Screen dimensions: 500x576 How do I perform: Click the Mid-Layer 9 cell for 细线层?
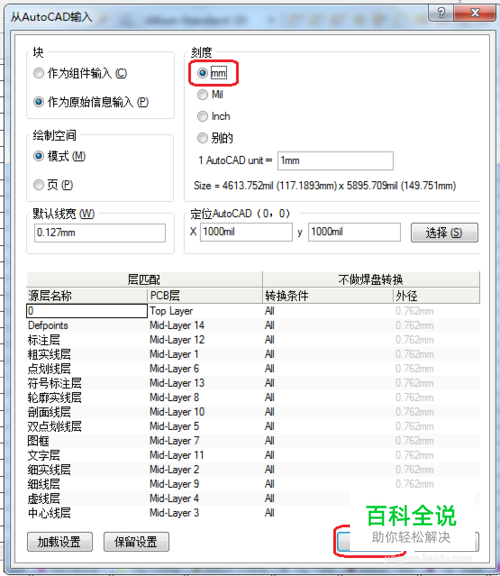click(205, 484)
